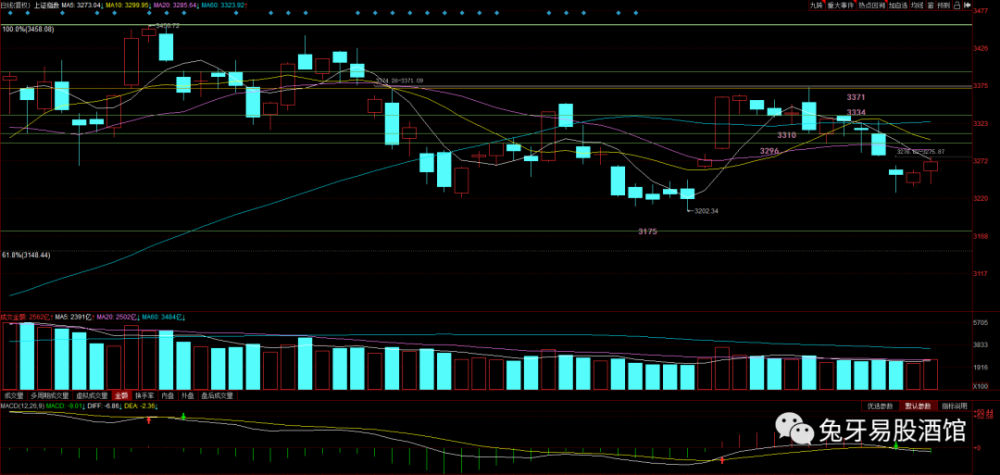Viewport: 1000px width, 475px height.
Task: Toggle the 加自选 watchlist button
Action: pos(898,5)
